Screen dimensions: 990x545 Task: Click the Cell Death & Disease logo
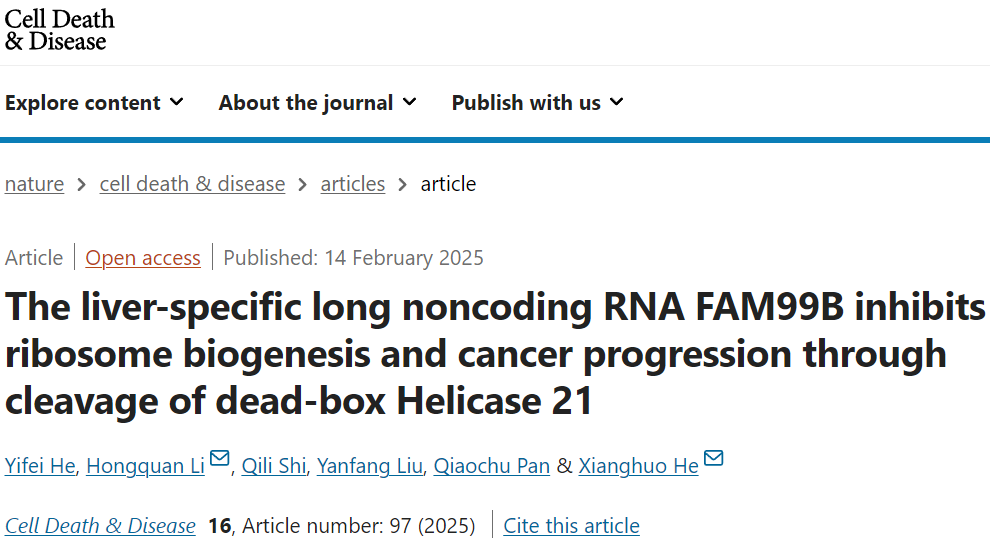pos(59,30)
